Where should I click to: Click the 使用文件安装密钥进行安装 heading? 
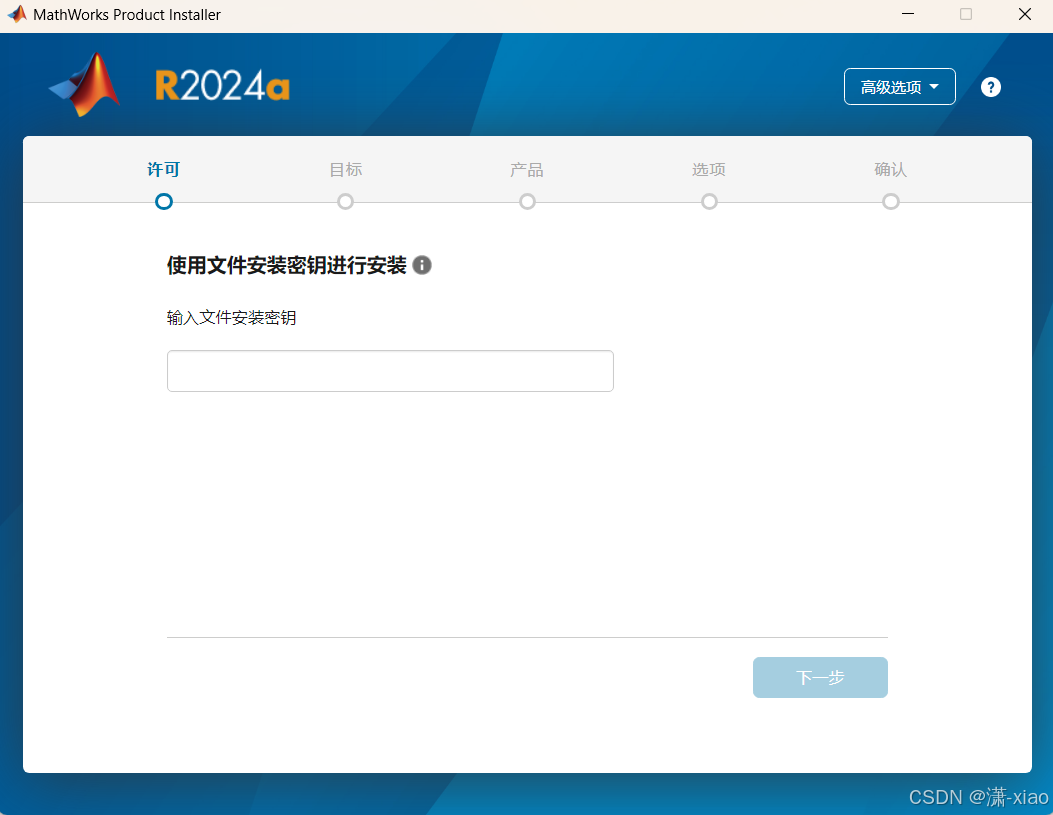coord(287,265)
